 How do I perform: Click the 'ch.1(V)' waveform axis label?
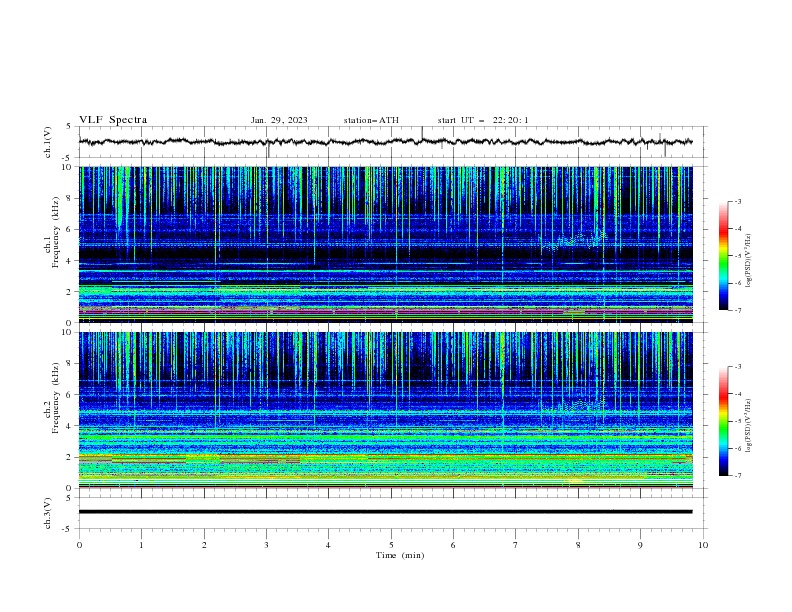(48, 142)
